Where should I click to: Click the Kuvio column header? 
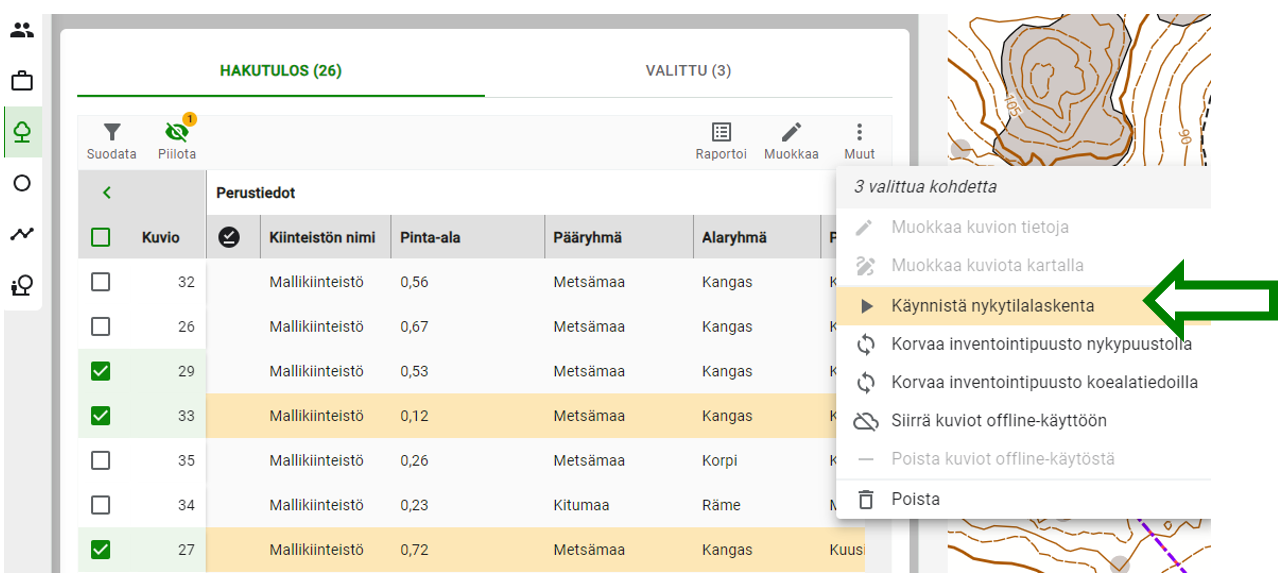(161, 237)
